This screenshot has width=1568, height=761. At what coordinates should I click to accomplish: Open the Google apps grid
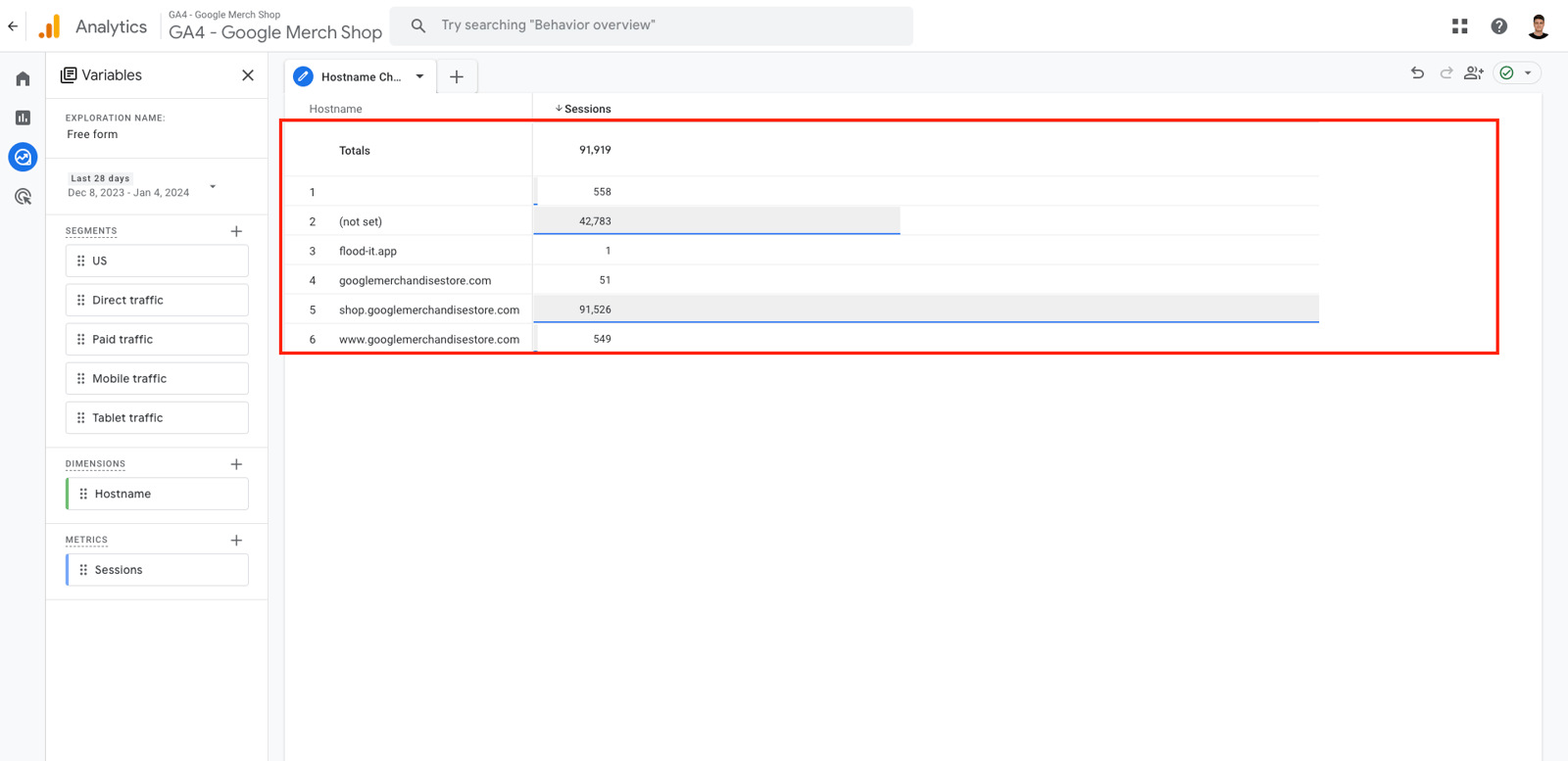[1460, 26]
